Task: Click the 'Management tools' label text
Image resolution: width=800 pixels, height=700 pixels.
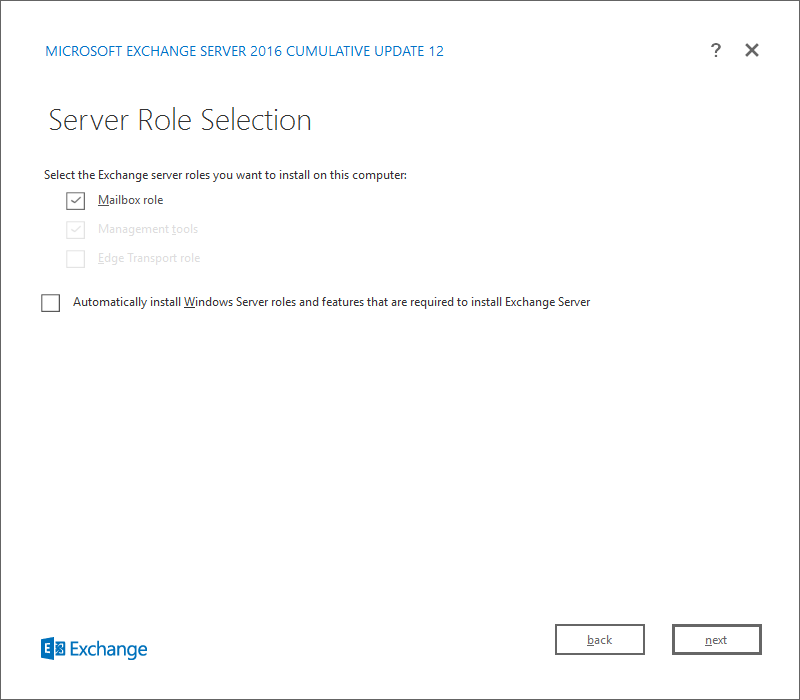Action: (x=148, y=229)
